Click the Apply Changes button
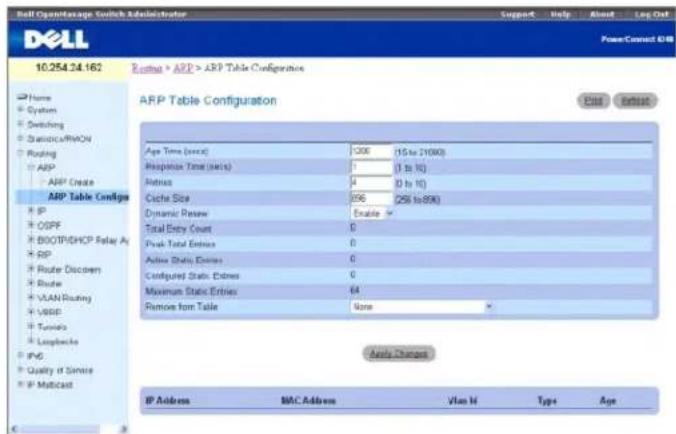Viewport: 676px width, 434px height. [399, 353]
